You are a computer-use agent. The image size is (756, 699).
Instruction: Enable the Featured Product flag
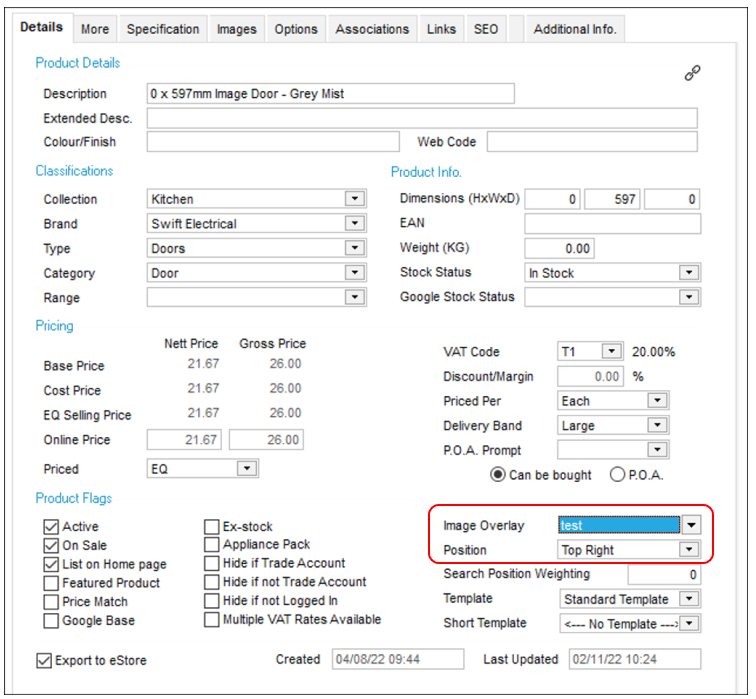[x=51, y=583]
